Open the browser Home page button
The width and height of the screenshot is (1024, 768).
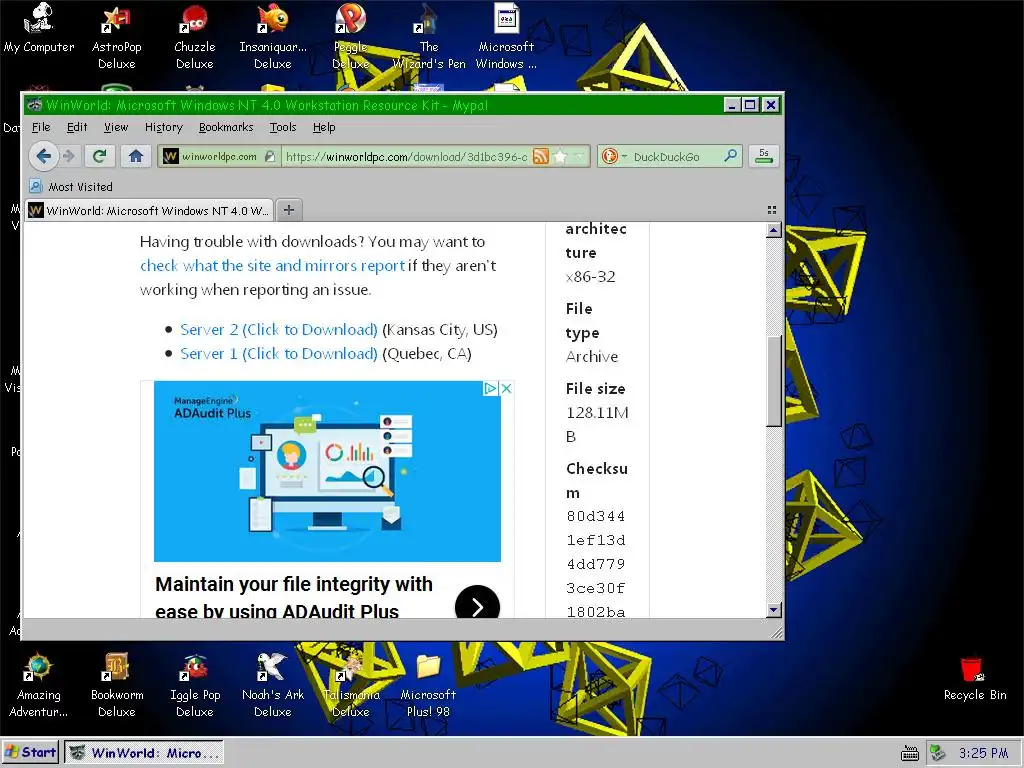coord(136,156)
